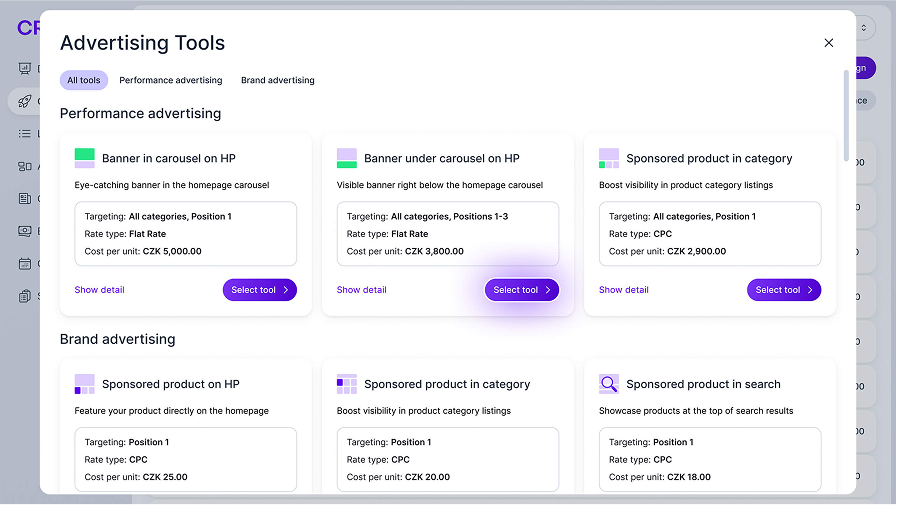Click the rocket icon in the left sidebar
The height and width of the screenshot is (505, 897).
point(24,101)
